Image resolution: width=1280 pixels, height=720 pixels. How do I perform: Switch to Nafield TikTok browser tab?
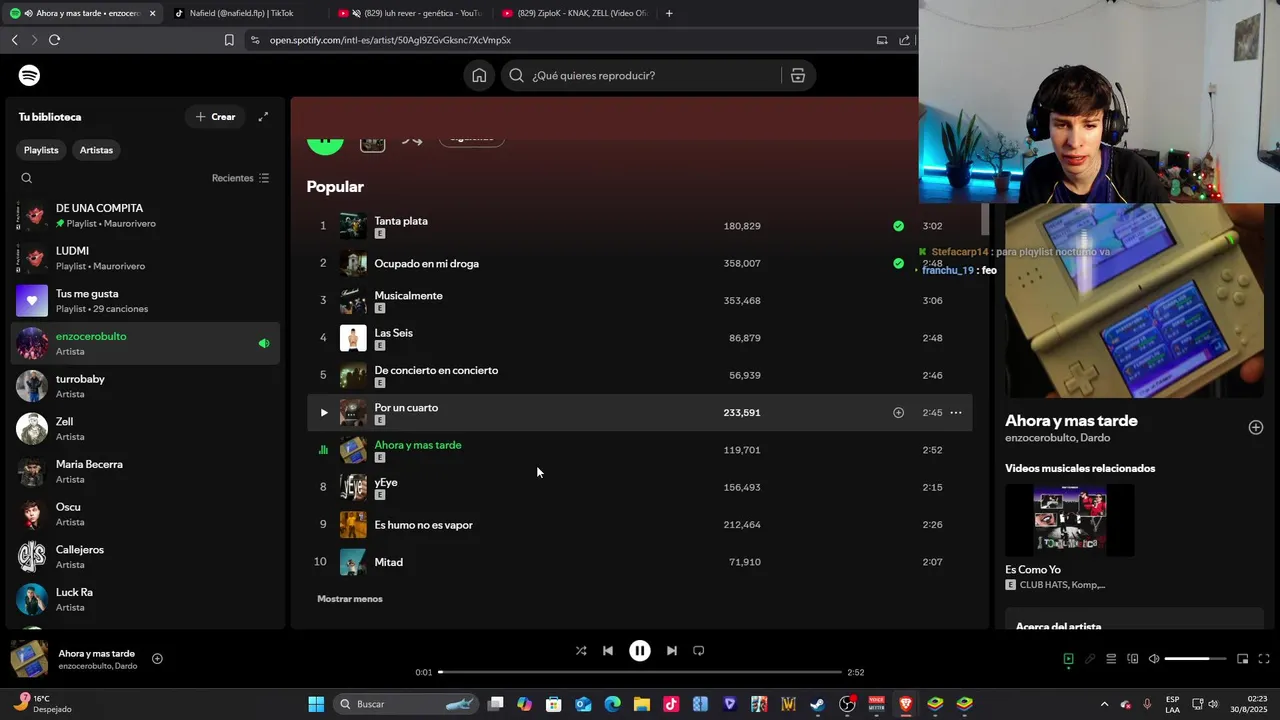[245, 13]
